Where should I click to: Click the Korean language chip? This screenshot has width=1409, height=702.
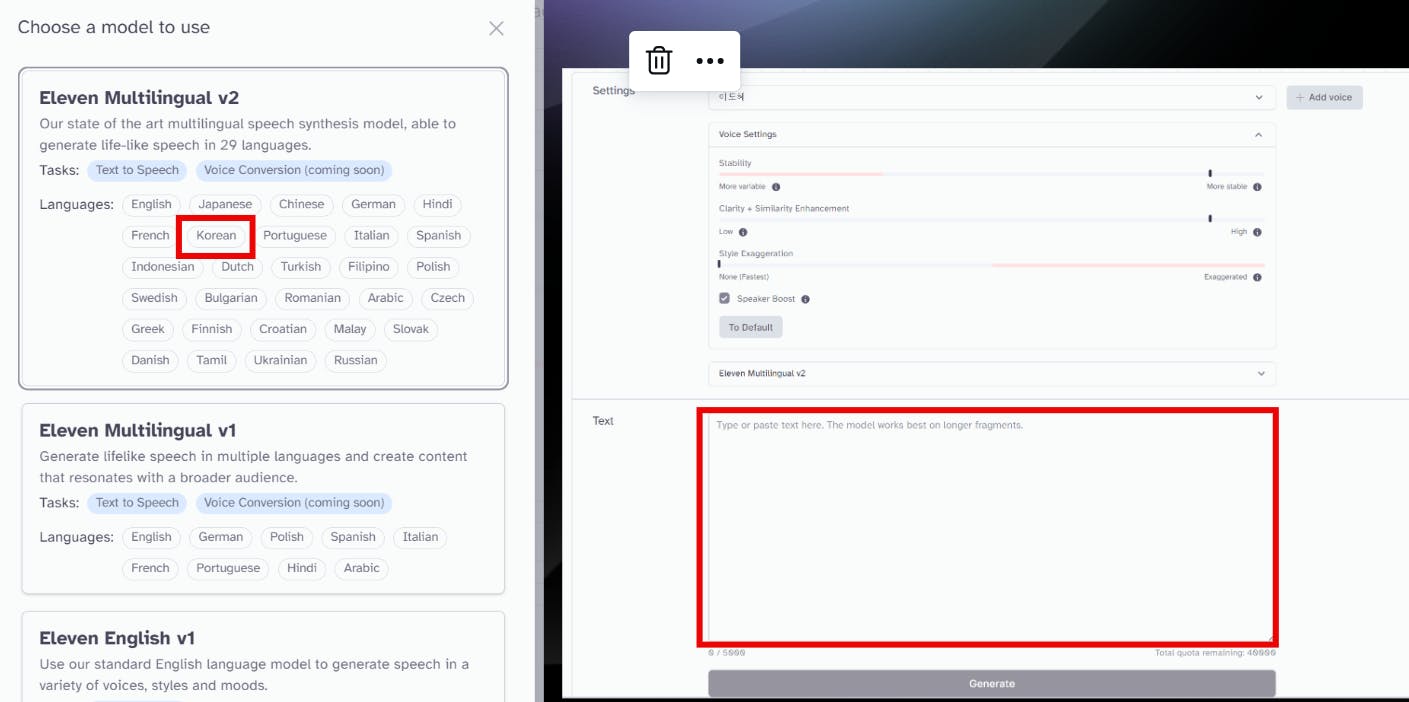click(x=216, y=236)
